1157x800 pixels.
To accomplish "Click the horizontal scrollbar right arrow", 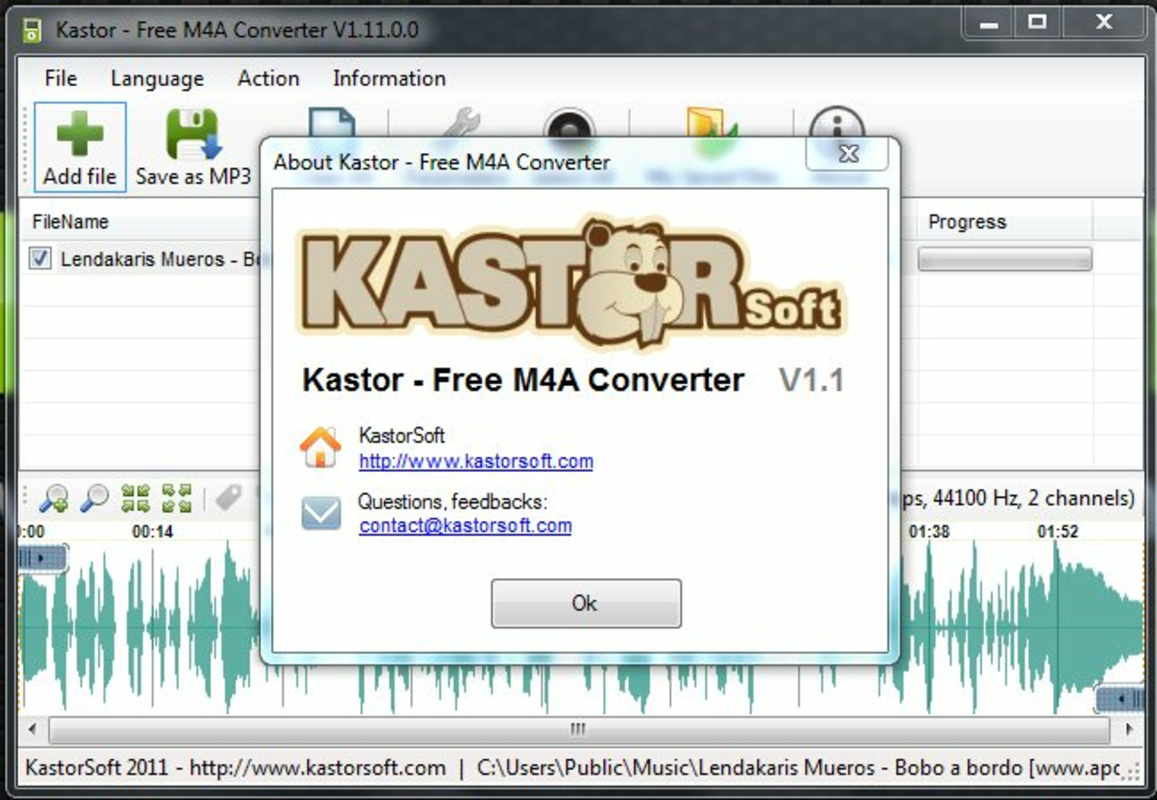I will coord(1129,730).
